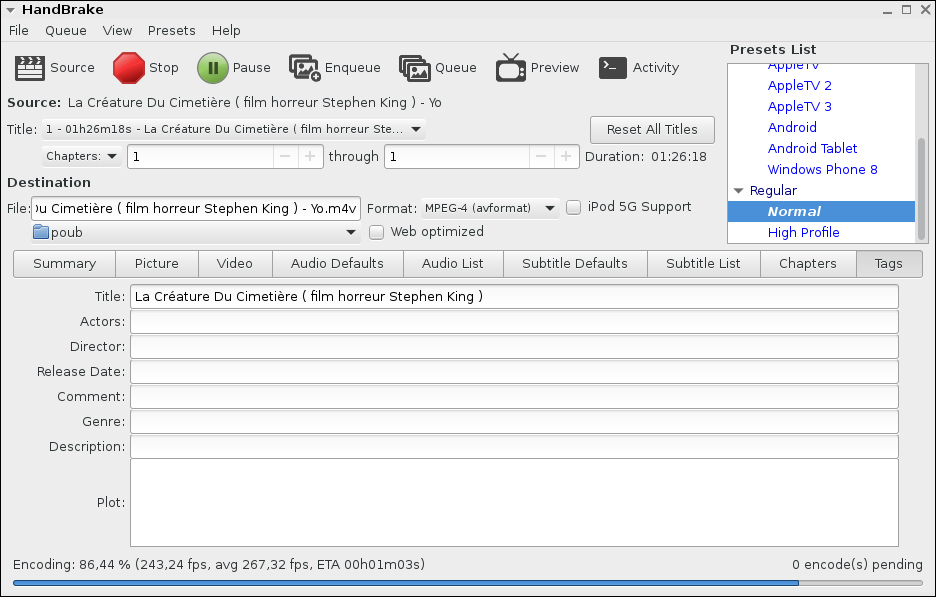Image resolution: width=936 pixels, height=597 pixels.
Task: Open the Queue icon
Action: tap(415, 67)
